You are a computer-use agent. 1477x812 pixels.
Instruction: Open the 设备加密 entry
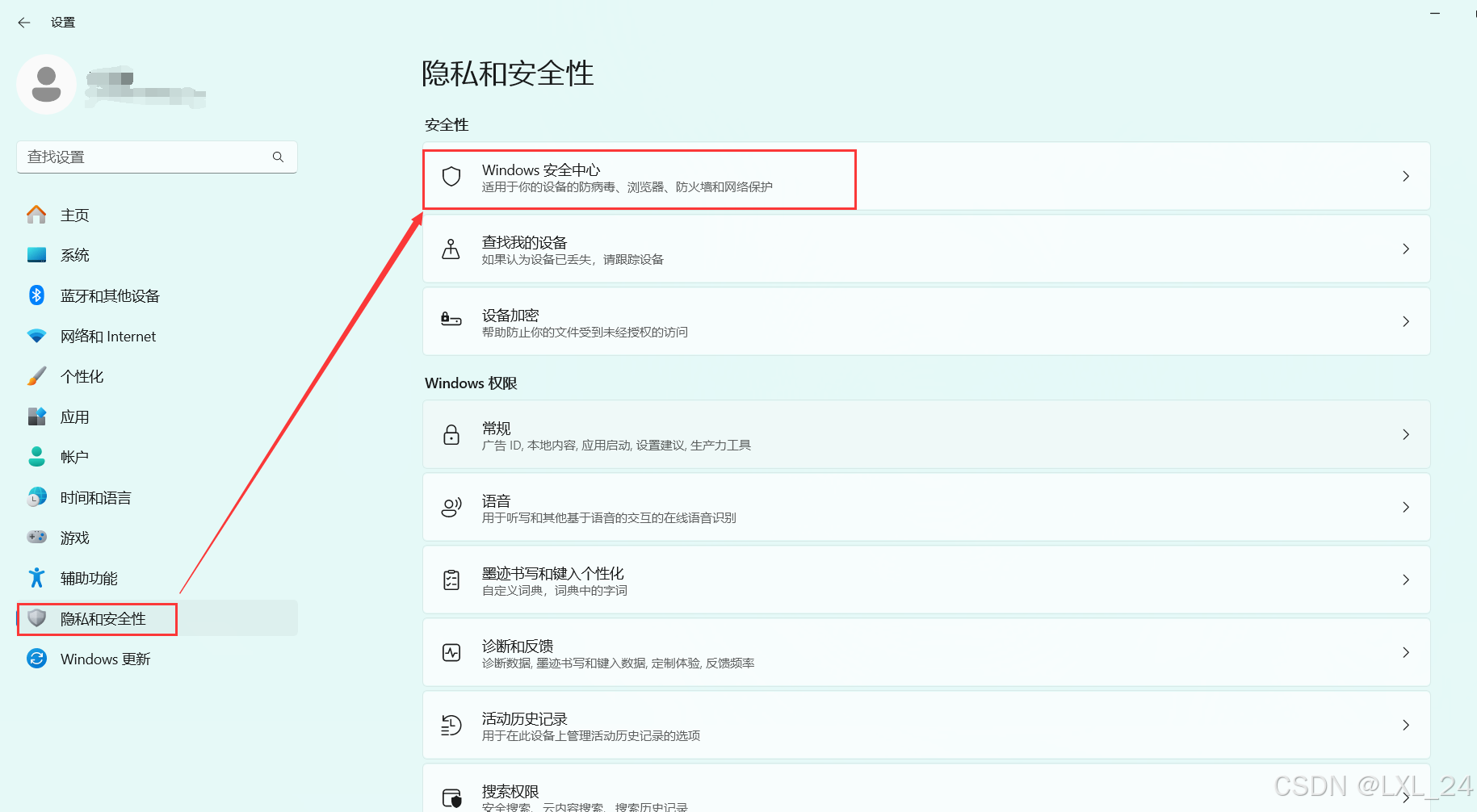pos(926,321)
